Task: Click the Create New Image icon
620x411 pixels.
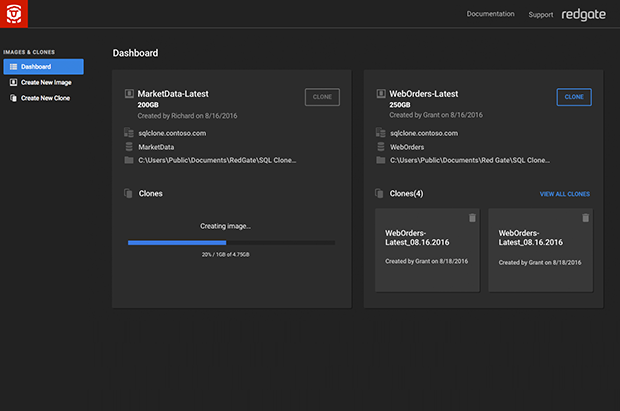Action: (13, 82)
